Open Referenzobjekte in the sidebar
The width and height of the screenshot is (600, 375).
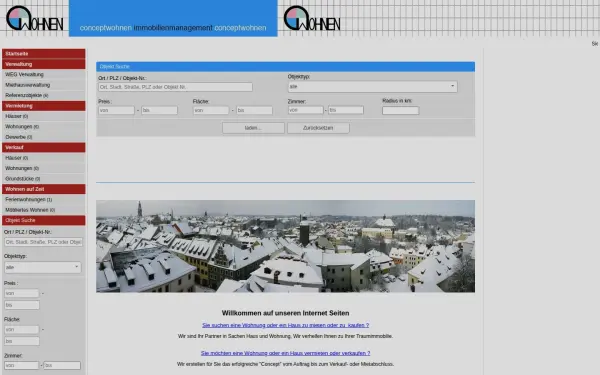pyautogui.click(x=44, y=95)
